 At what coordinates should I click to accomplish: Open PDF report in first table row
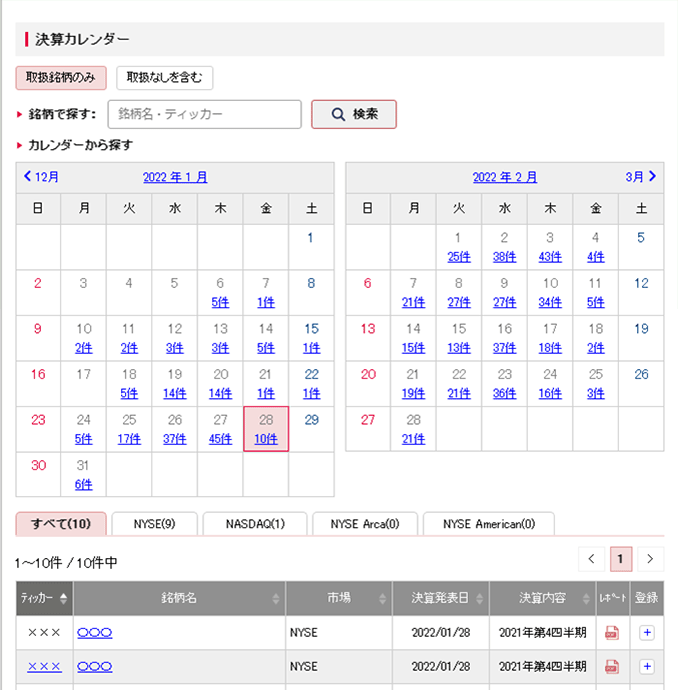click(x=612, y=633)
